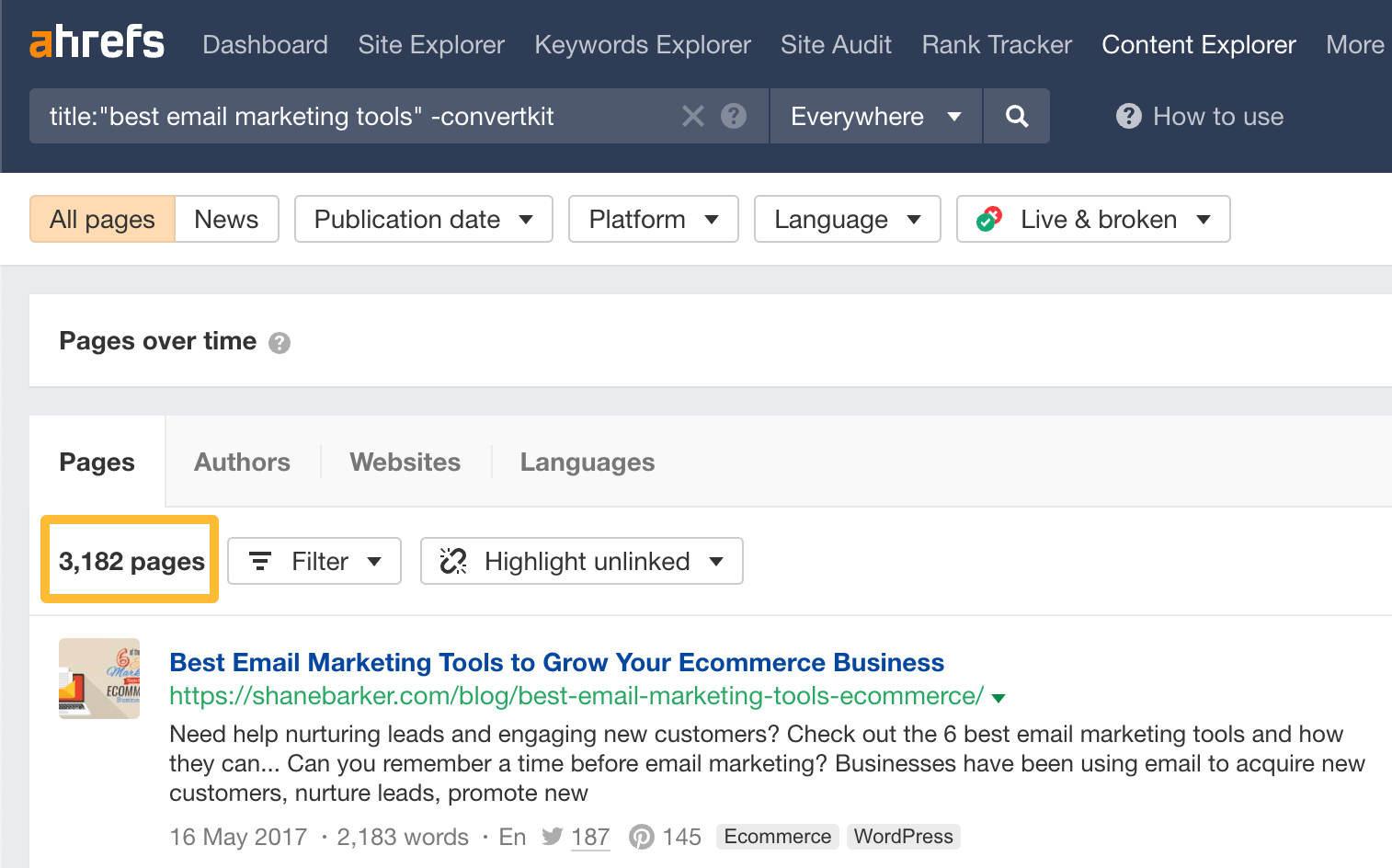Click the 187 tweets count link

click(590, 837)
